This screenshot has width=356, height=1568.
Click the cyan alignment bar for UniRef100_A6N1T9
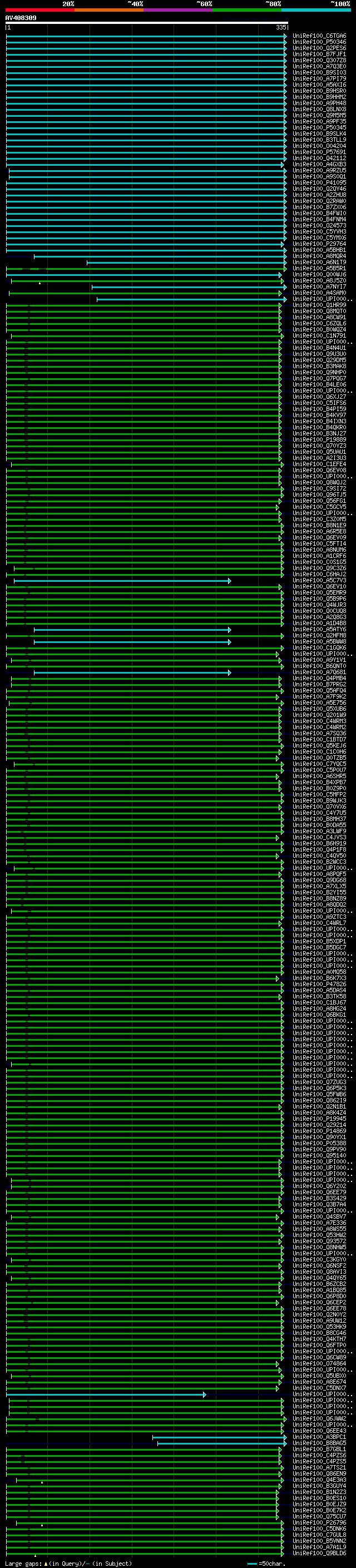point(186,263)
